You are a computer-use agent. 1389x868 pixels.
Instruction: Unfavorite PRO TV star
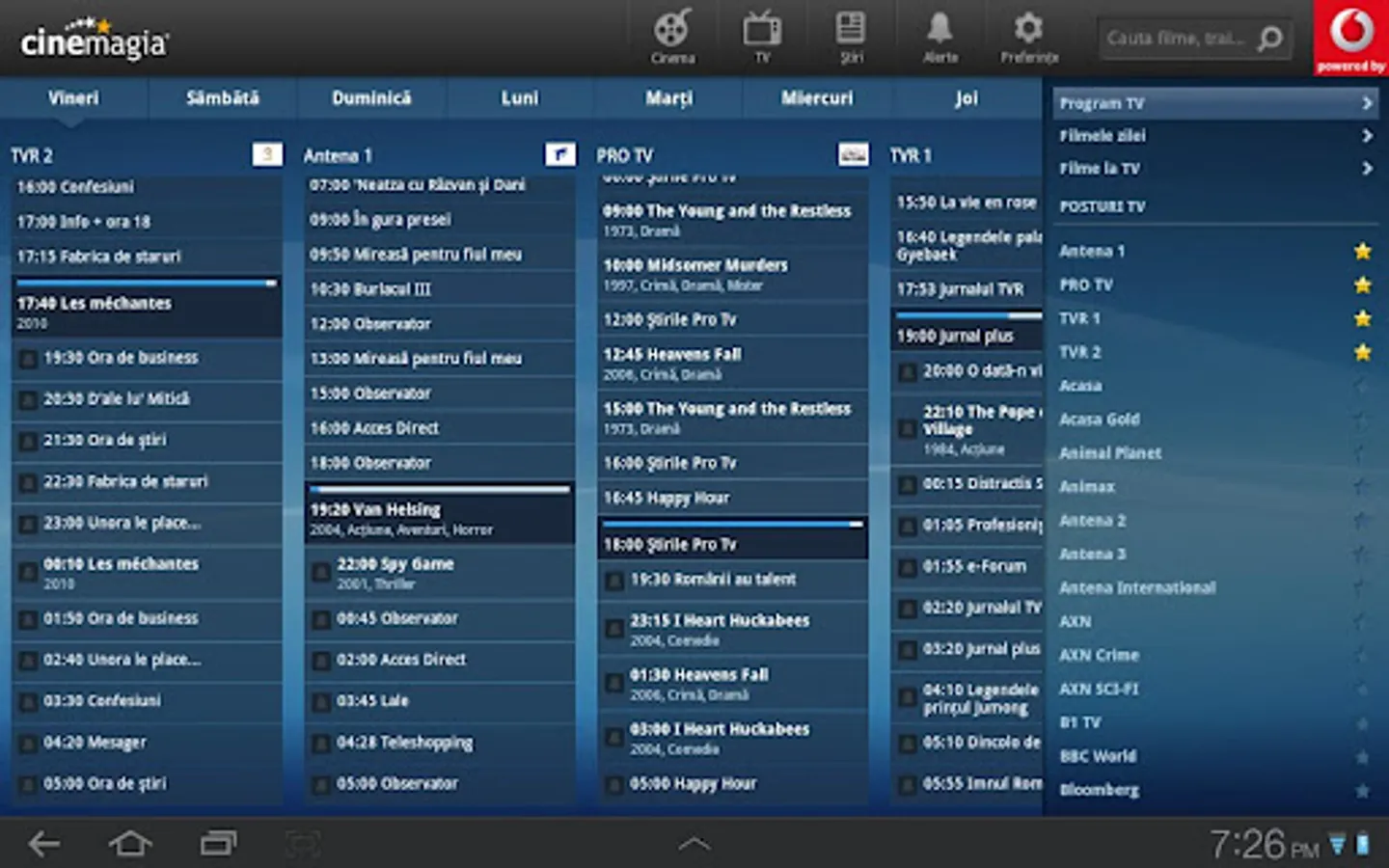(x=1362, y=285)
